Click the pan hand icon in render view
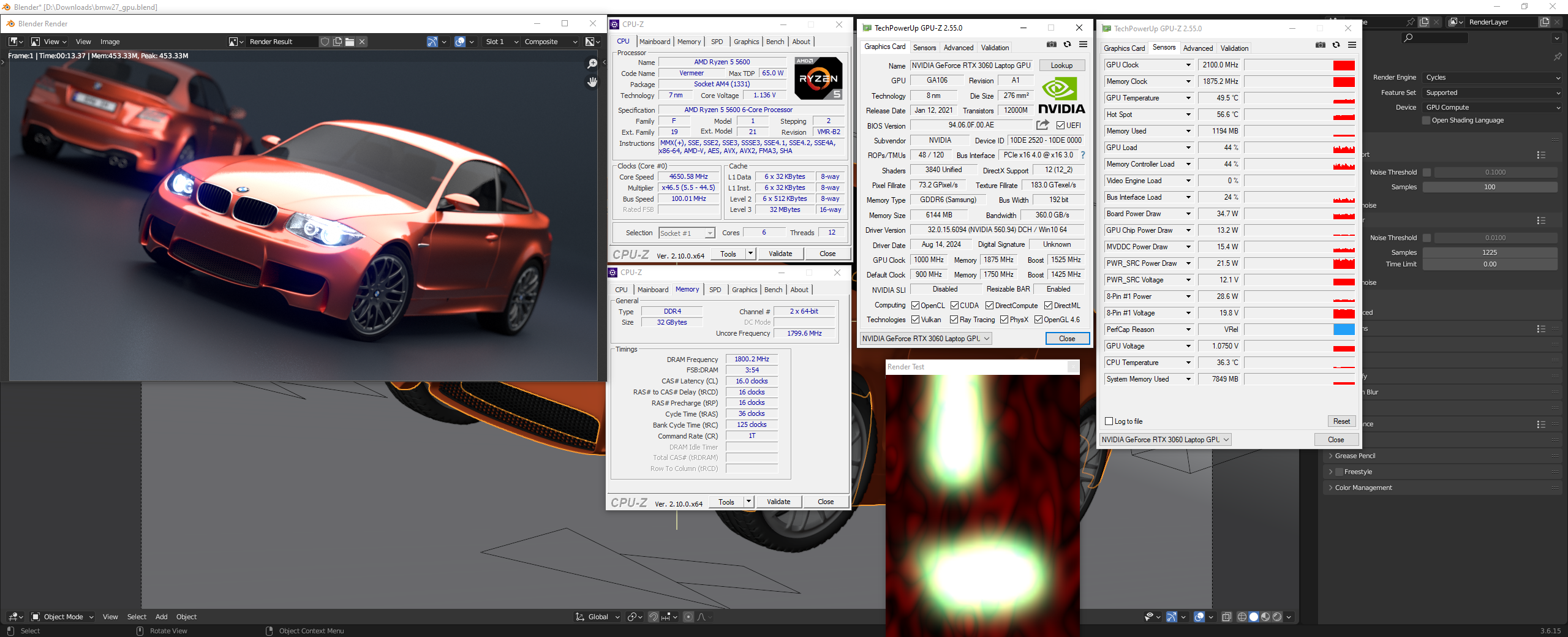1568x637 pixels. click(x=592, y=81)
